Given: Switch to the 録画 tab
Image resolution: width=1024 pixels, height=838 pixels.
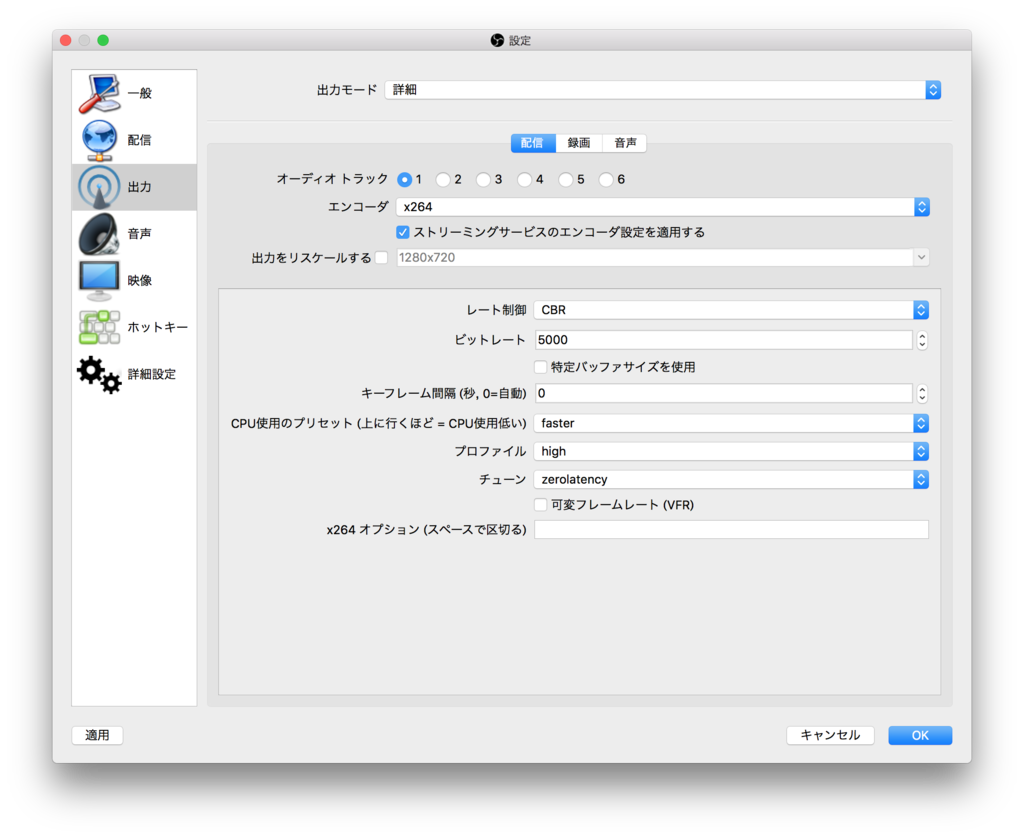Looking at the screenshot, I should coord(579,142).
